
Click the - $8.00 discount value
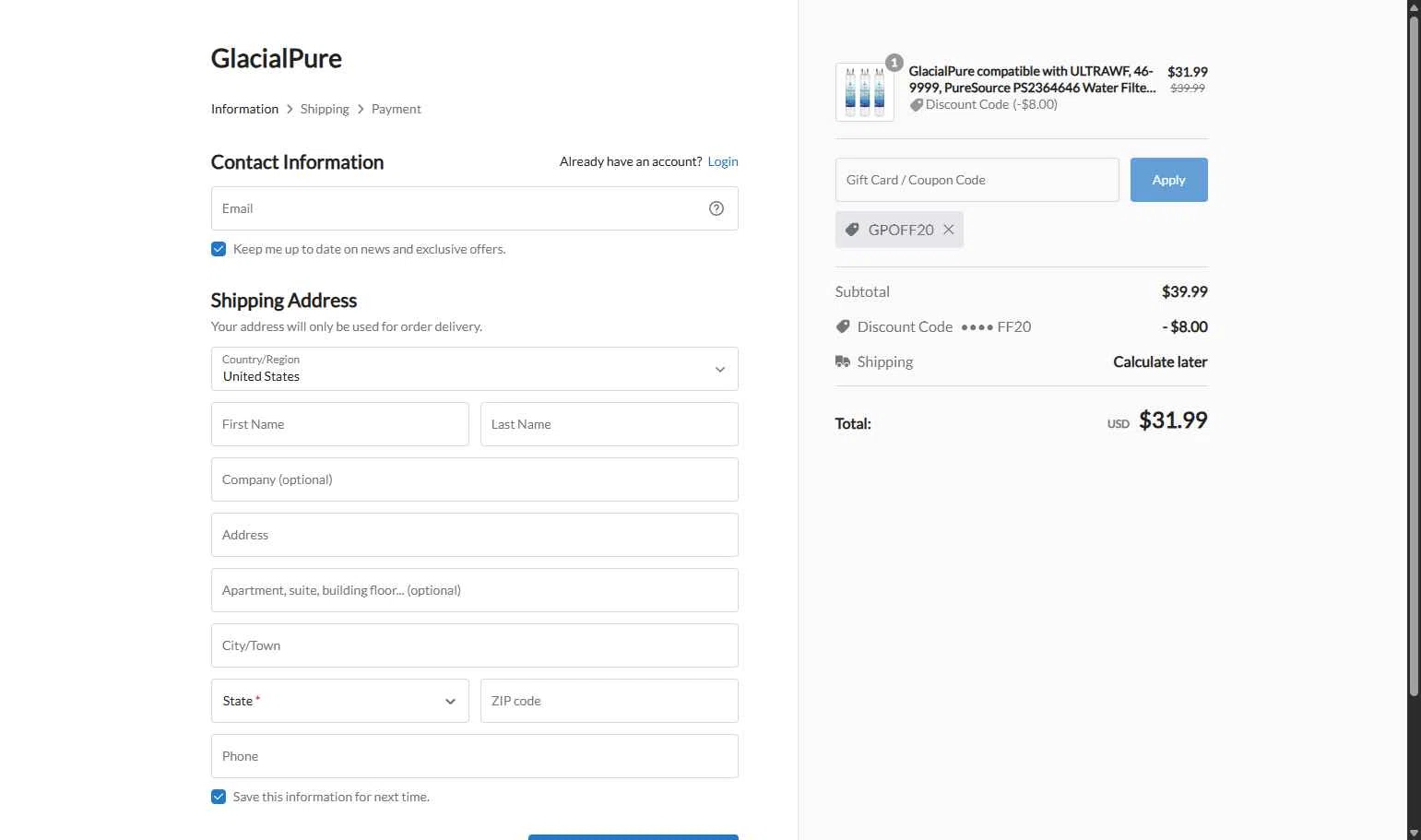1185,326
